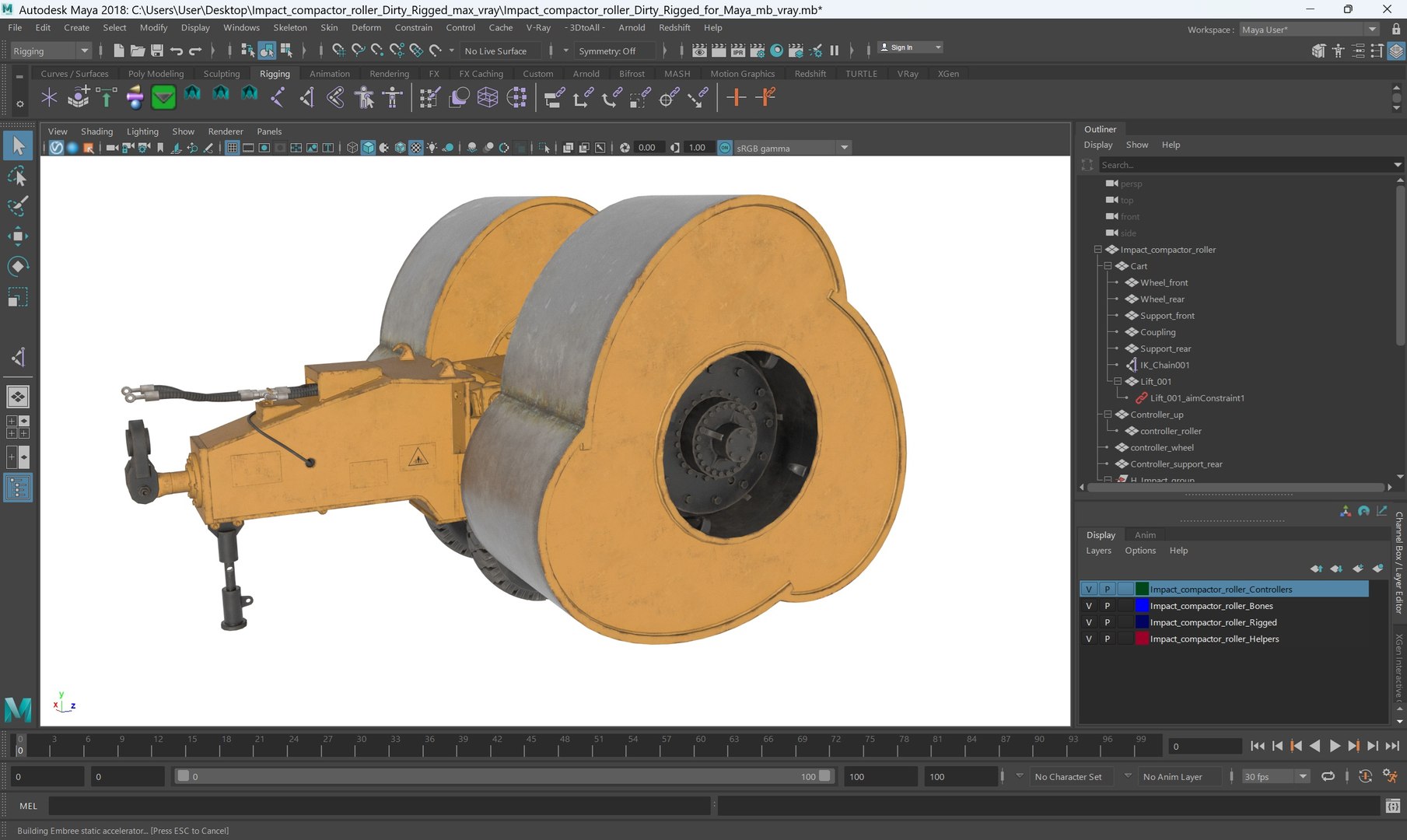Toggle playback P for Helpers layer

point(1107,639)
